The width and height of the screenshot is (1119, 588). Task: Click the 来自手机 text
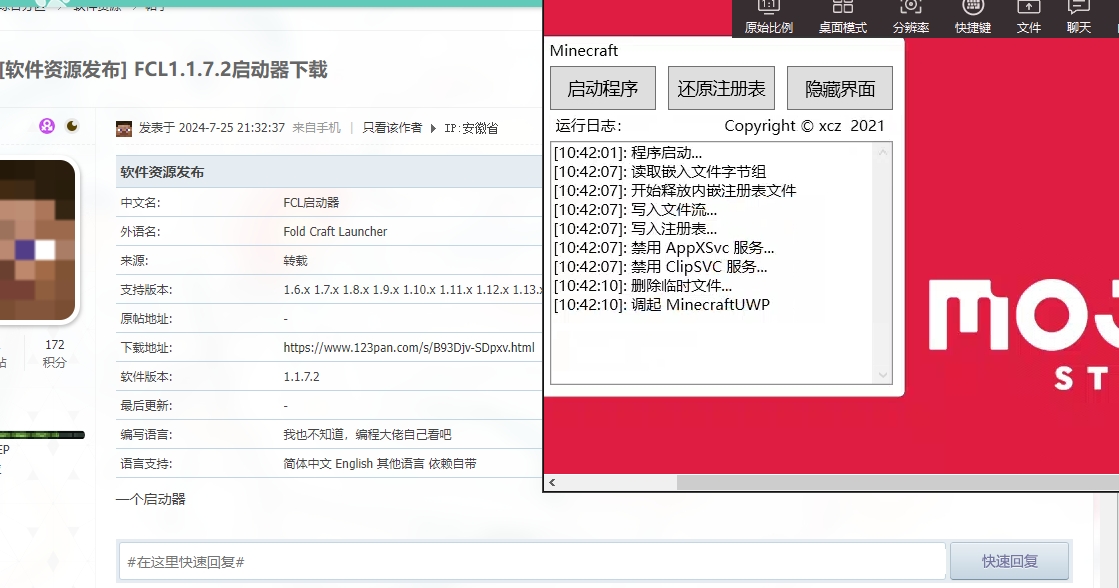tap(316, 128)
